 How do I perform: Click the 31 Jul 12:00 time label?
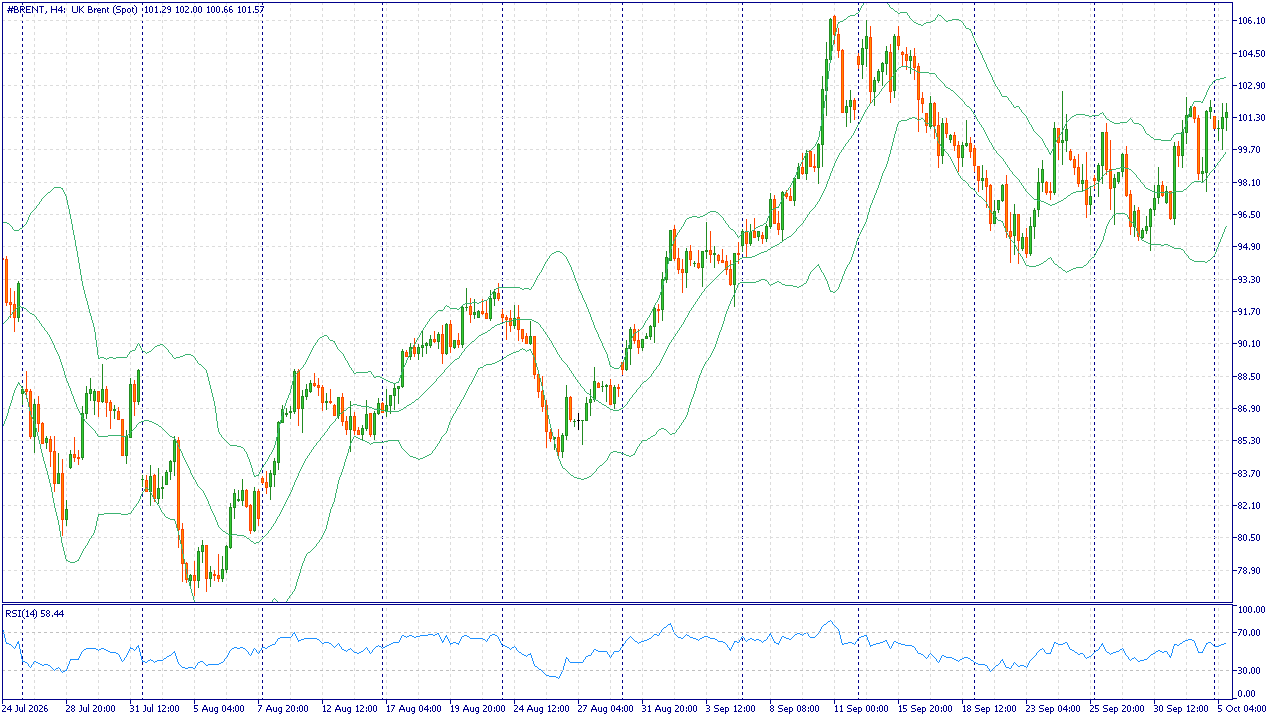[154, 709]
